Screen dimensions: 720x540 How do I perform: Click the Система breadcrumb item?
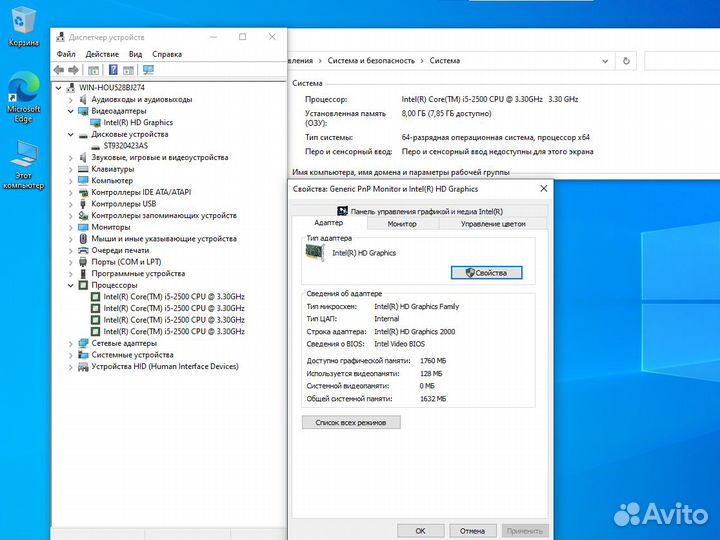pyautogui.click(x=444, y=61)
